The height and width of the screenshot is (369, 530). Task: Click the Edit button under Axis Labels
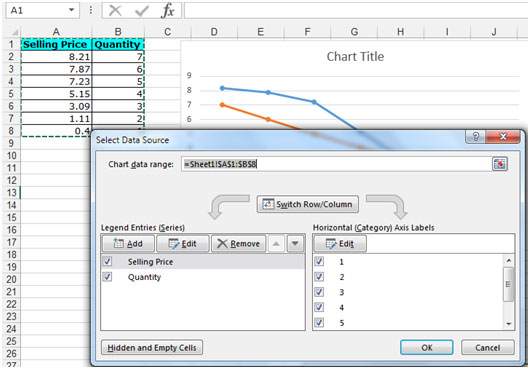(340, 244)
